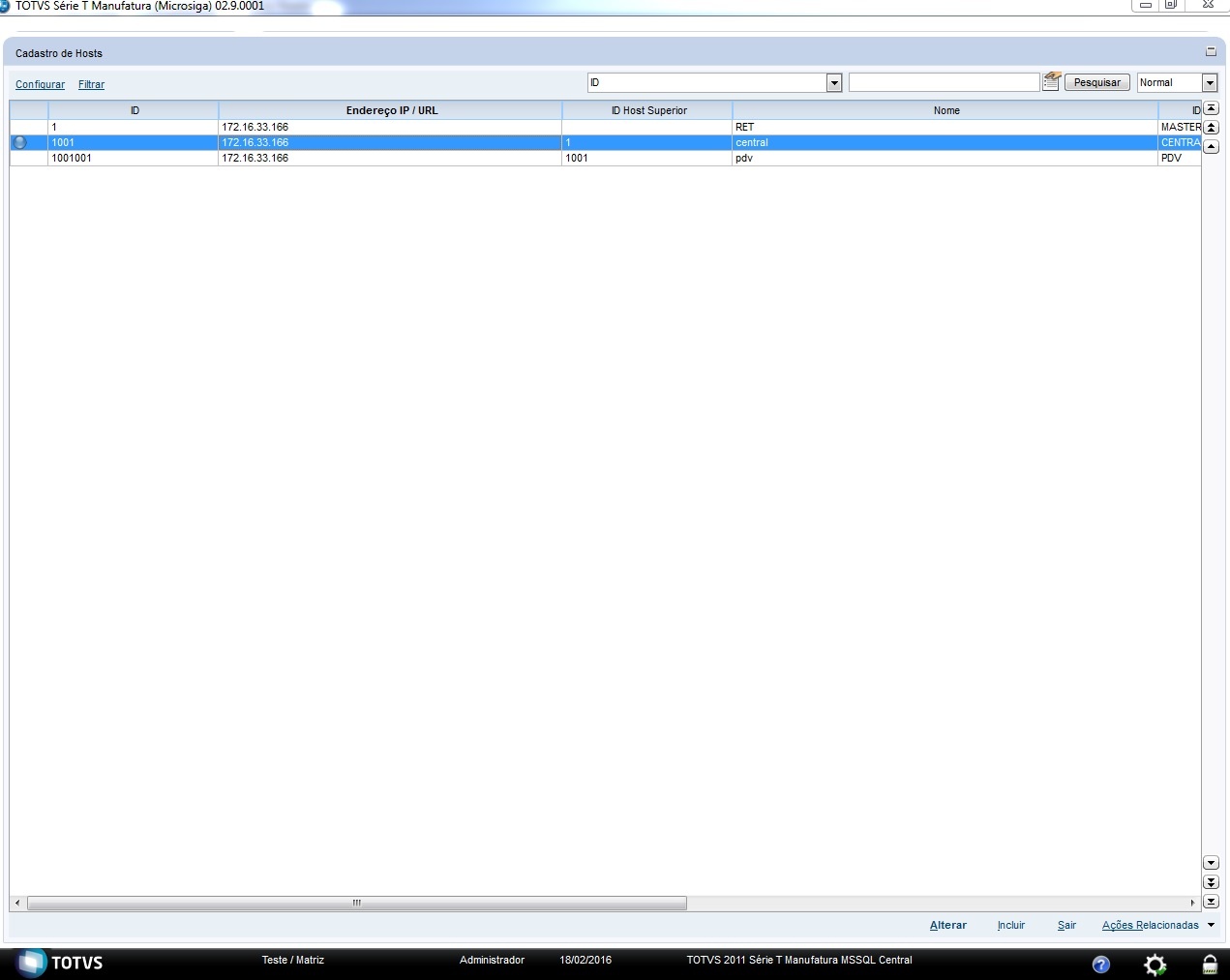1230x980 pixels.
Task: Open the settings gear icon in status bar
Action: [1155, 964]
